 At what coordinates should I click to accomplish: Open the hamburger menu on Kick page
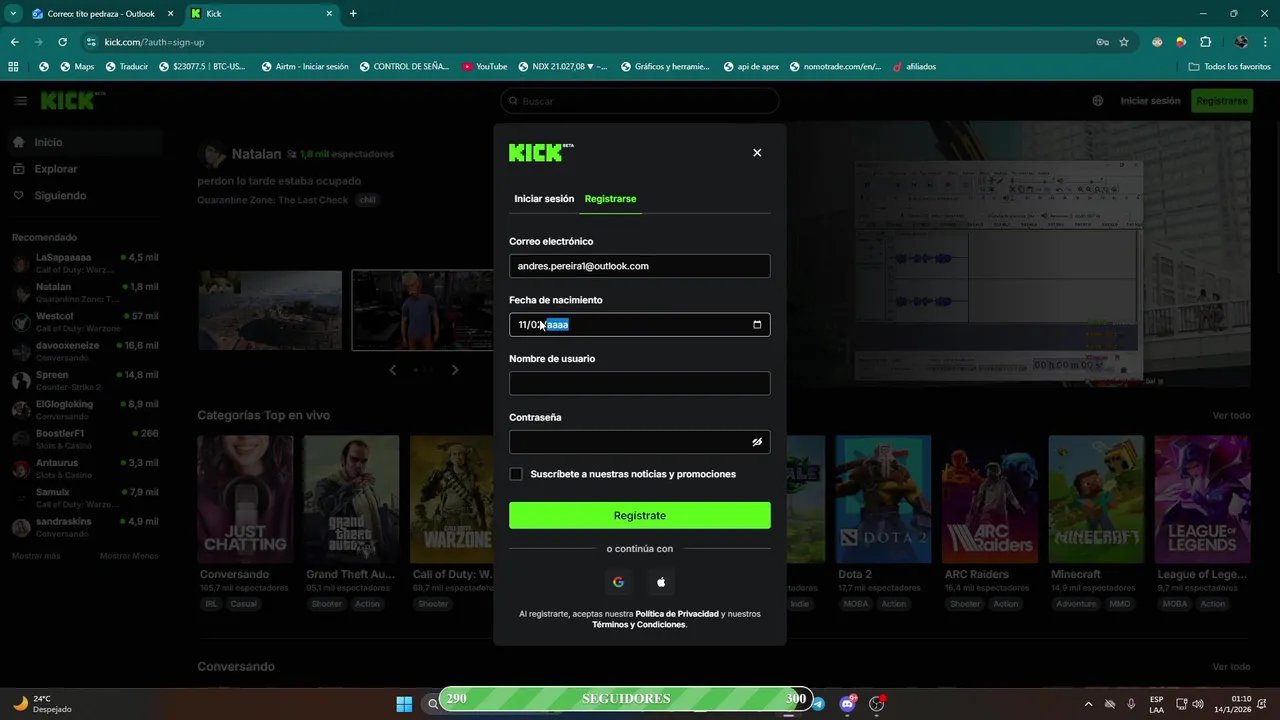click(x=21, y=101)
